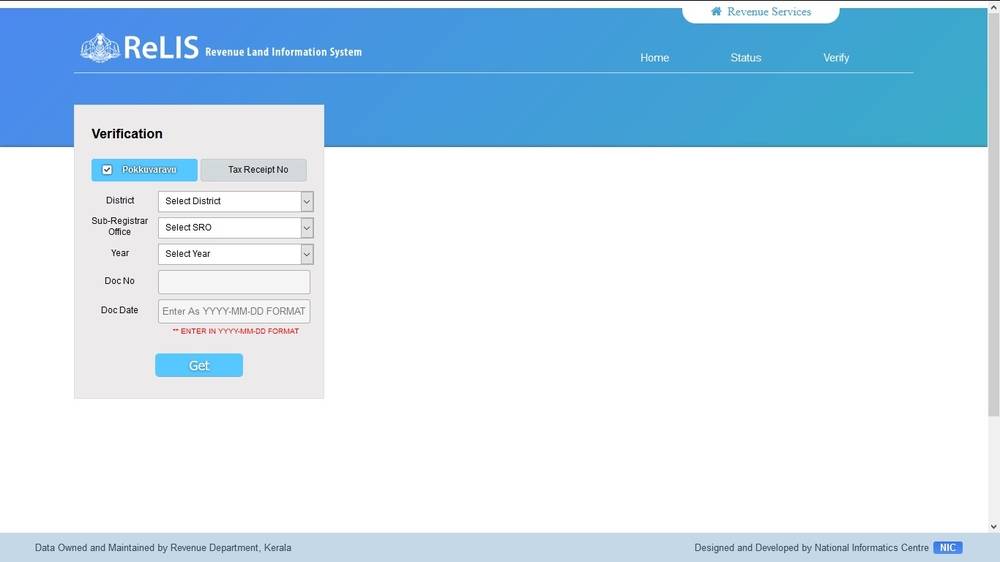1000x562 pixels.
Task: Switch to Tax Receipt No verification
Action: coord(253,170)
